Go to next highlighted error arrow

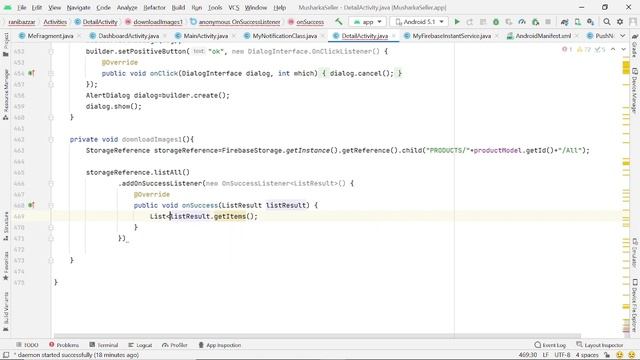[x=623, y=49]
